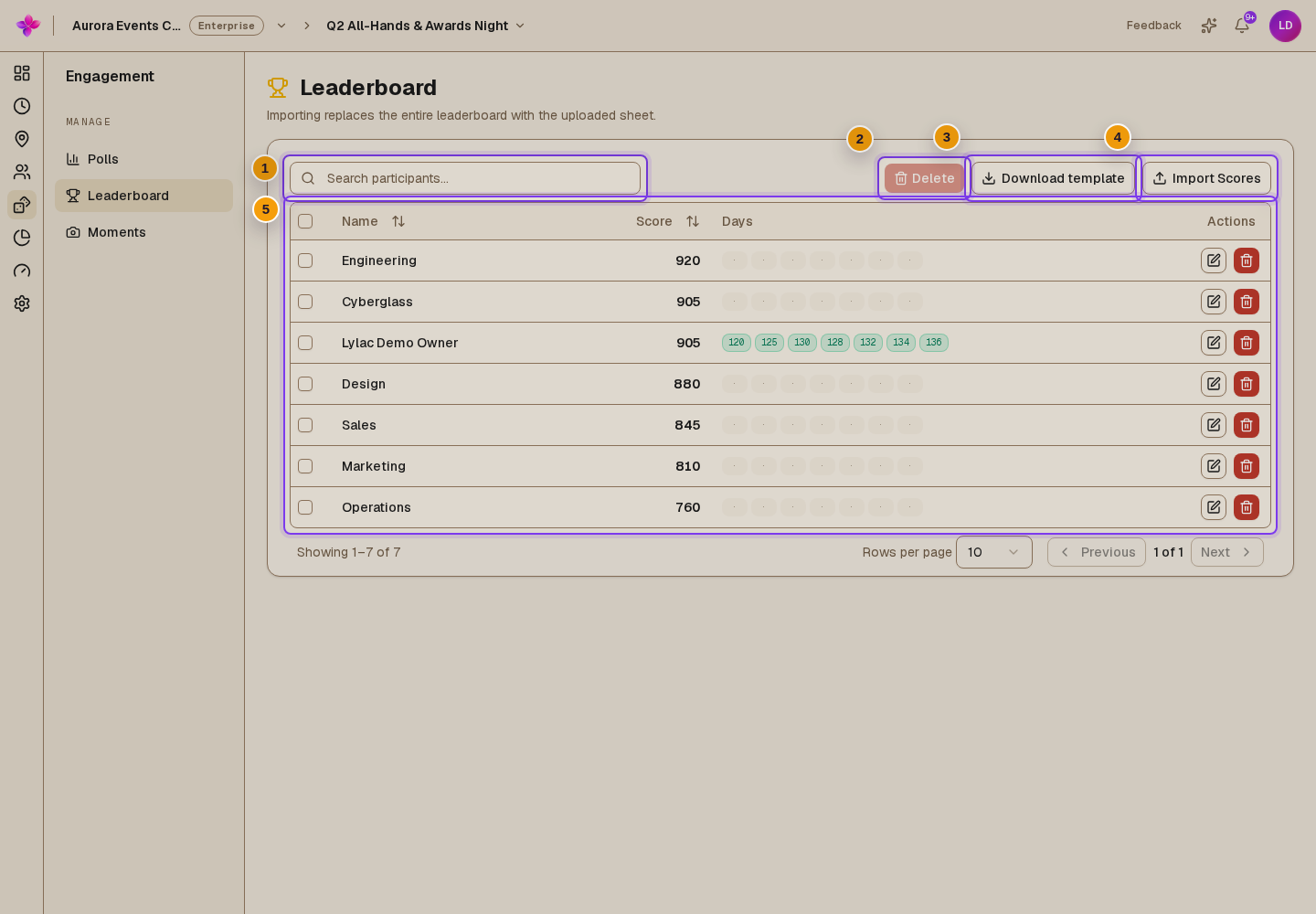1316x914 pixels.
Task: Click the Cyberglass name cell
Action: tap(377, 302)
